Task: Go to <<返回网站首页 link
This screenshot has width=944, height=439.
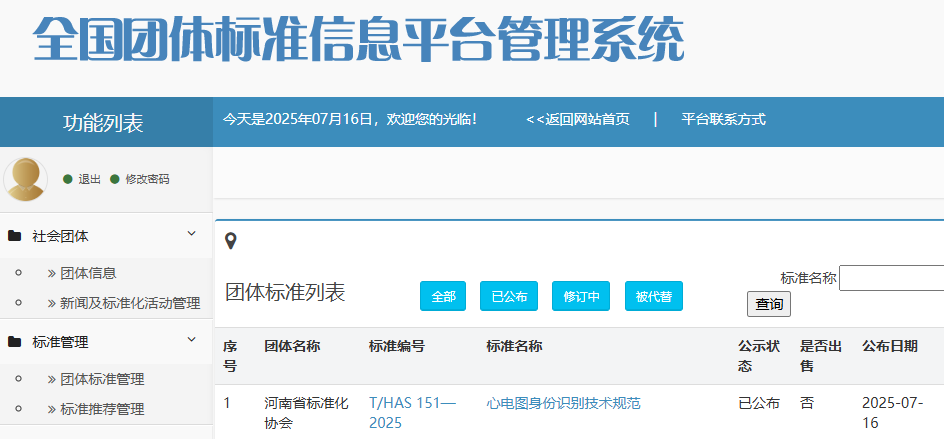Action: point(578,119)
